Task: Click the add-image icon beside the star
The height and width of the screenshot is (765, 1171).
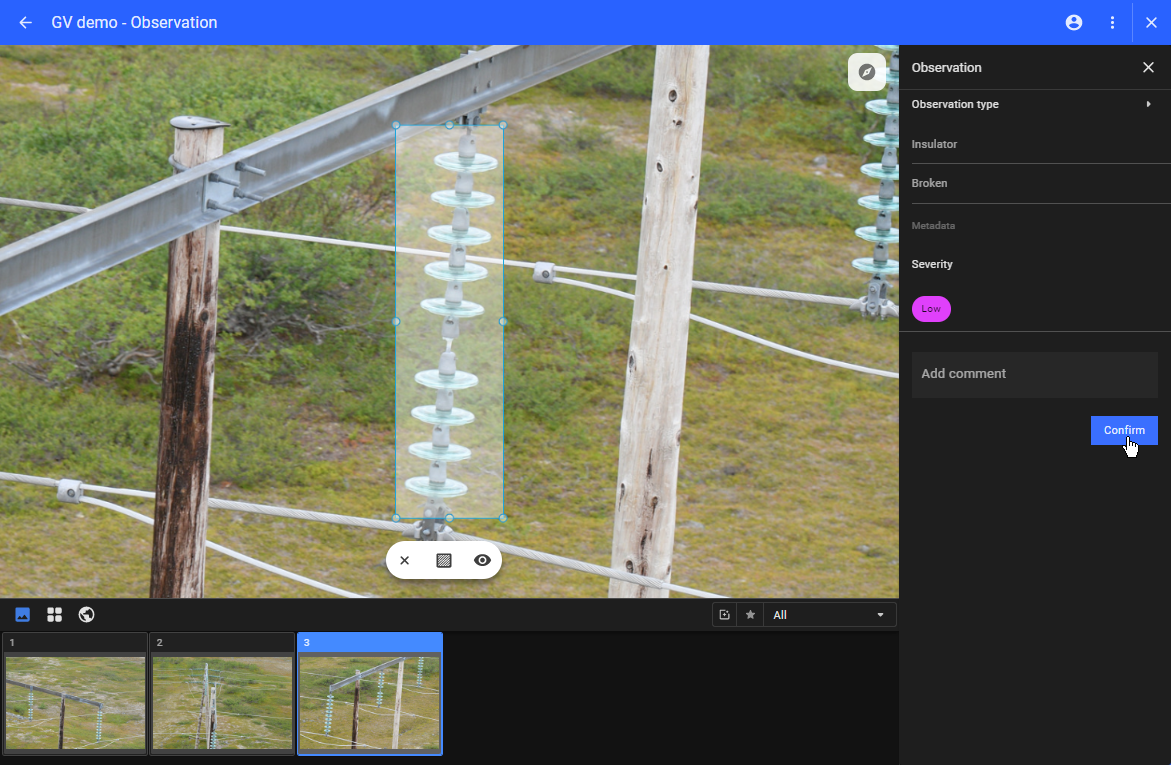Action: tap(724, 615)
